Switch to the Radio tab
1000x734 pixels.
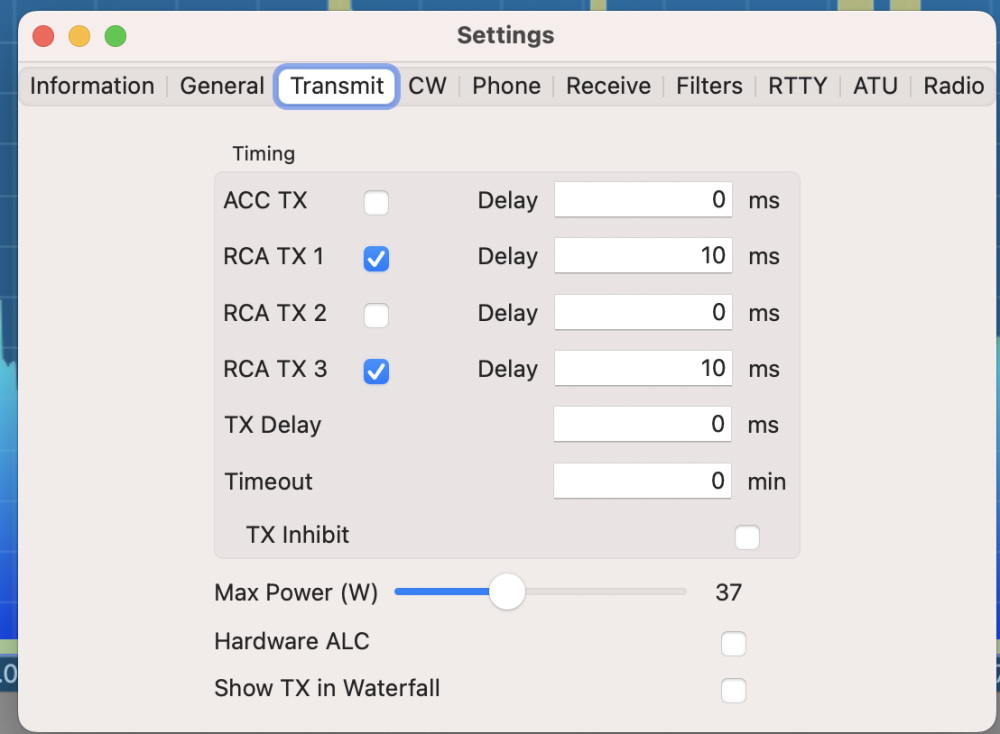coord(953,86)
